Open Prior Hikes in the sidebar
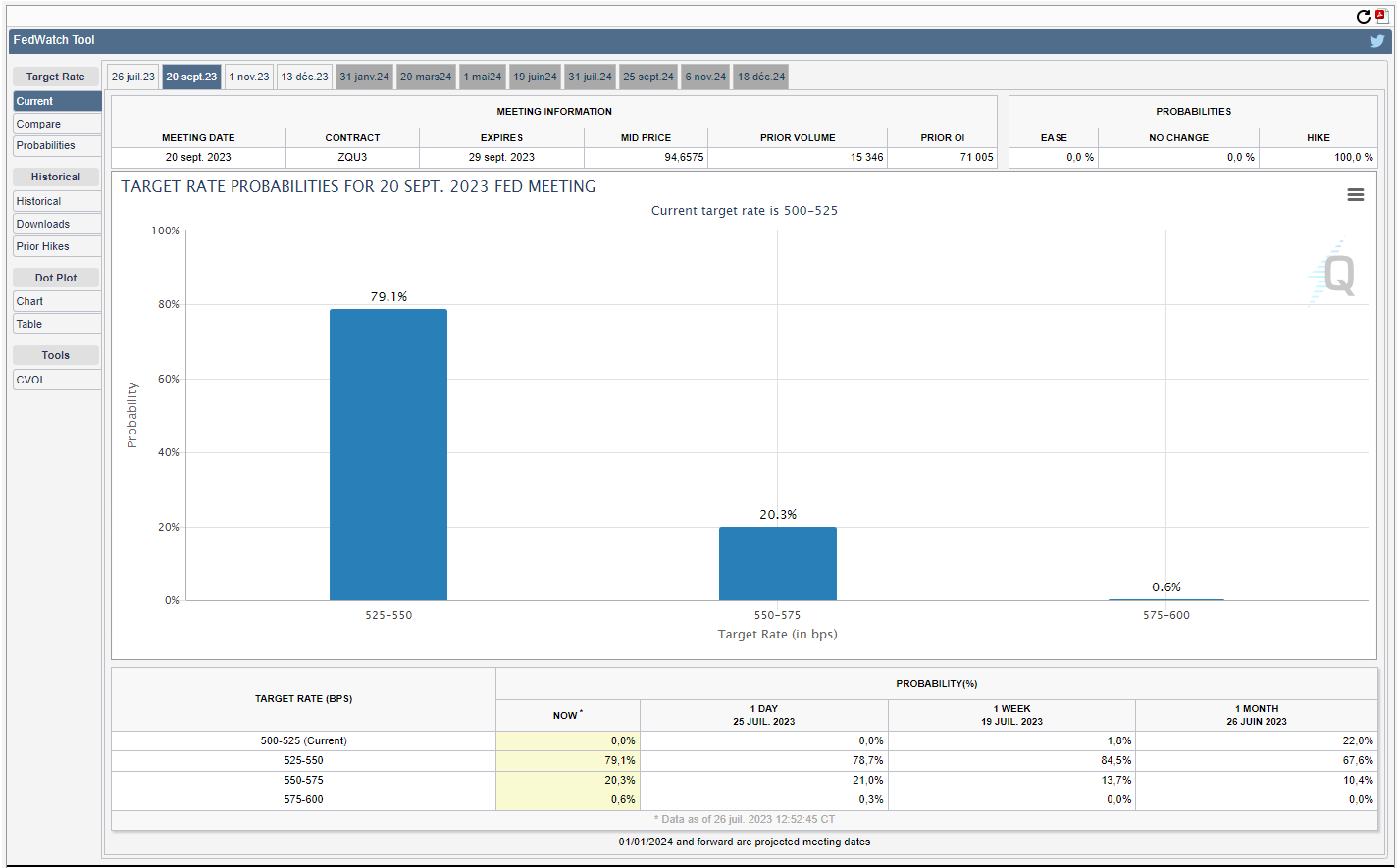Screen dimensions: 1397x868 [57, 246]
